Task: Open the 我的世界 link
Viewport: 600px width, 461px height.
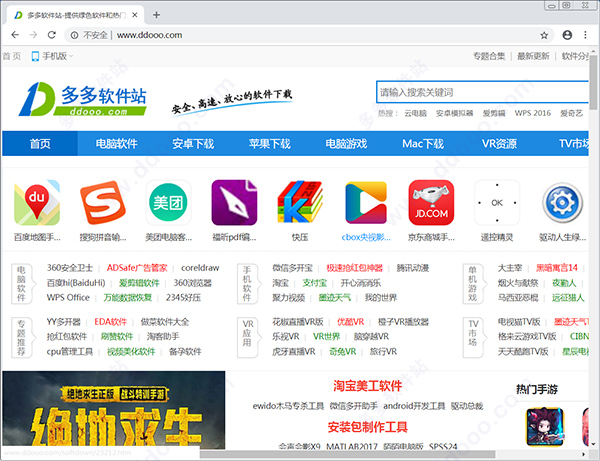Action: point(381,298)
